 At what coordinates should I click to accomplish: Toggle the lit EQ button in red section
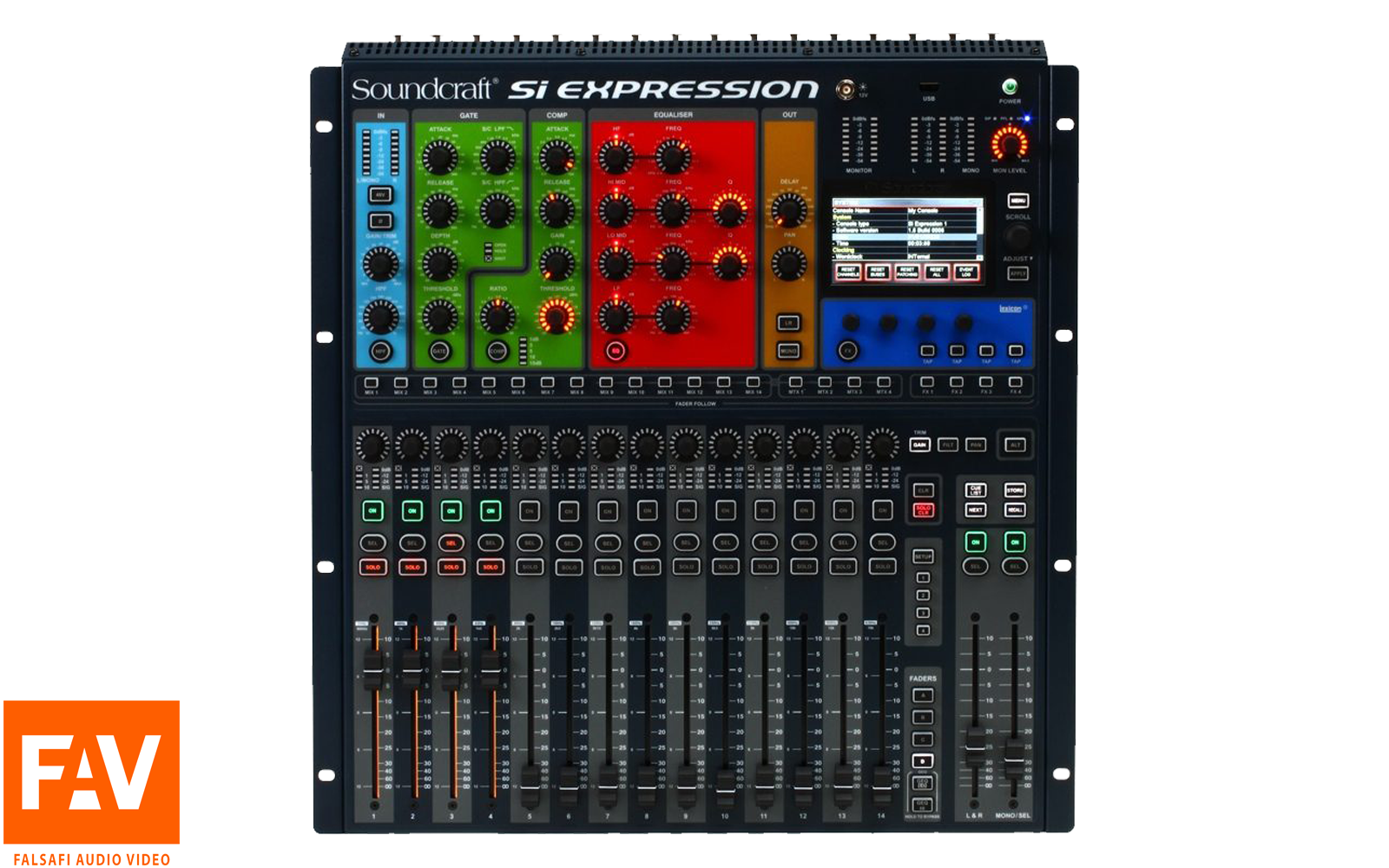(616, 351)
